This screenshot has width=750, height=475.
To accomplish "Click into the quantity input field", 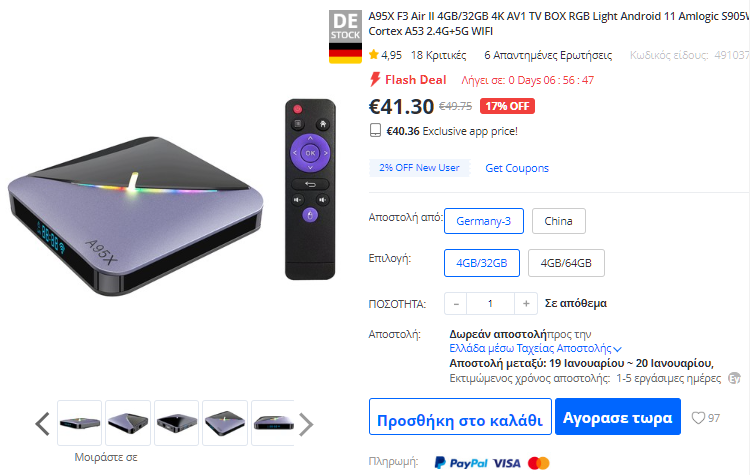I will [490, 304].
